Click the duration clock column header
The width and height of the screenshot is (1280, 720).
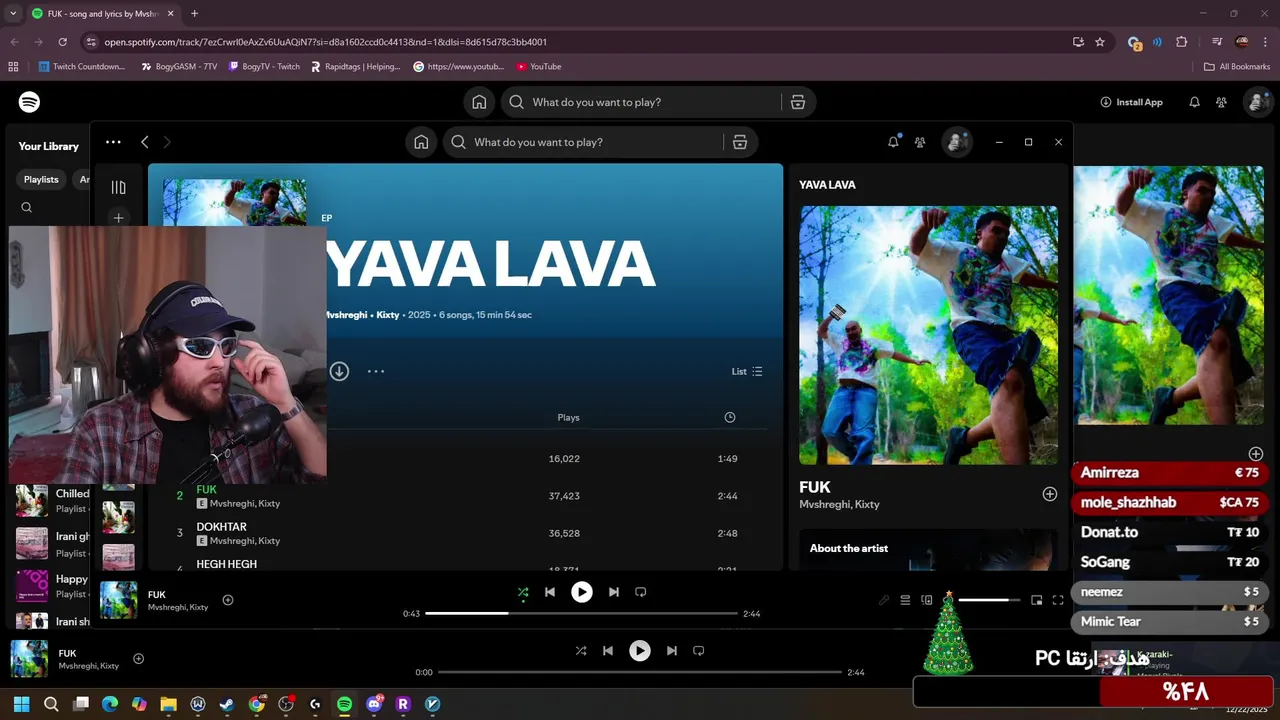tap(729, 417)
